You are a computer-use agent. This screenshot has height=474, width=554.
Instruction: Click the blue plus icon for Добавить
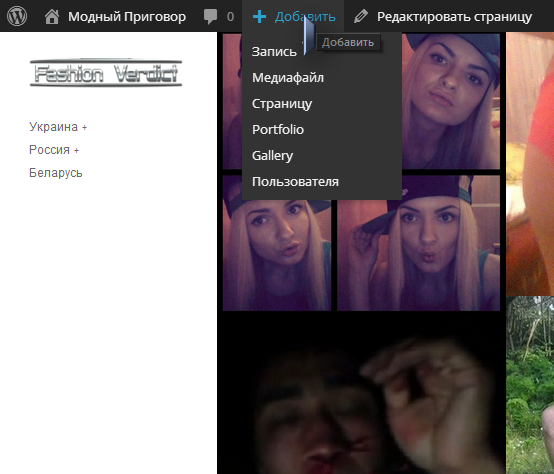[259, 17]
